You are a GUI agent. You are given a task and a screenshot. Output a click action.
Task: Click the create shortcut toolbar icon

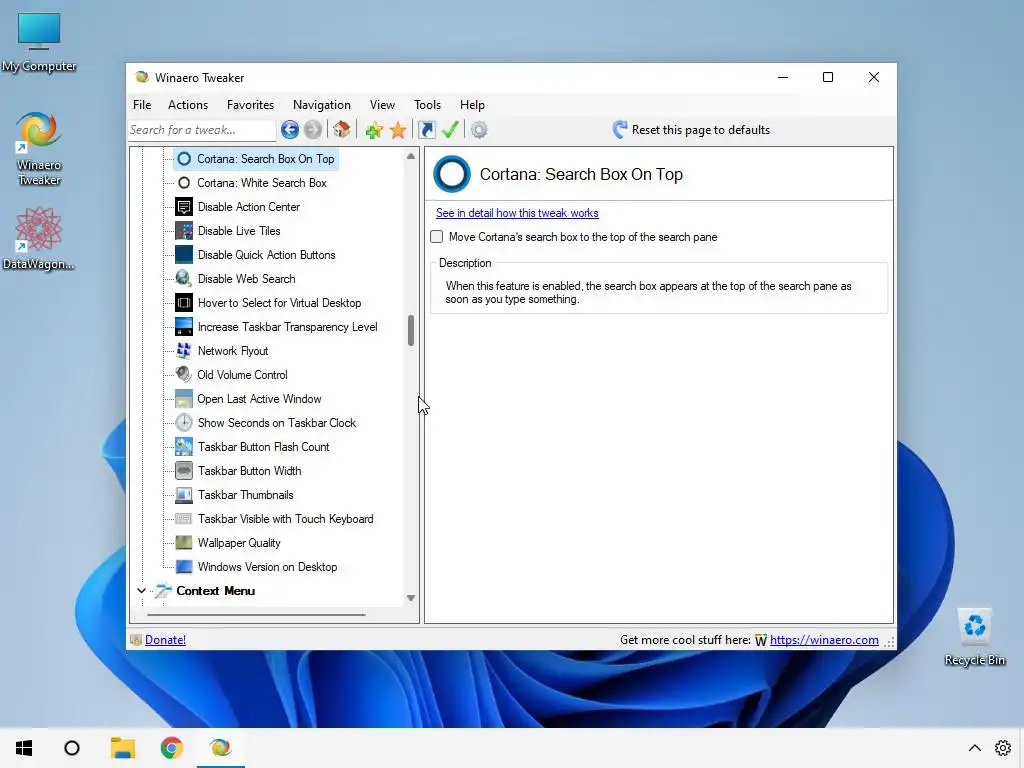[426, 130]
